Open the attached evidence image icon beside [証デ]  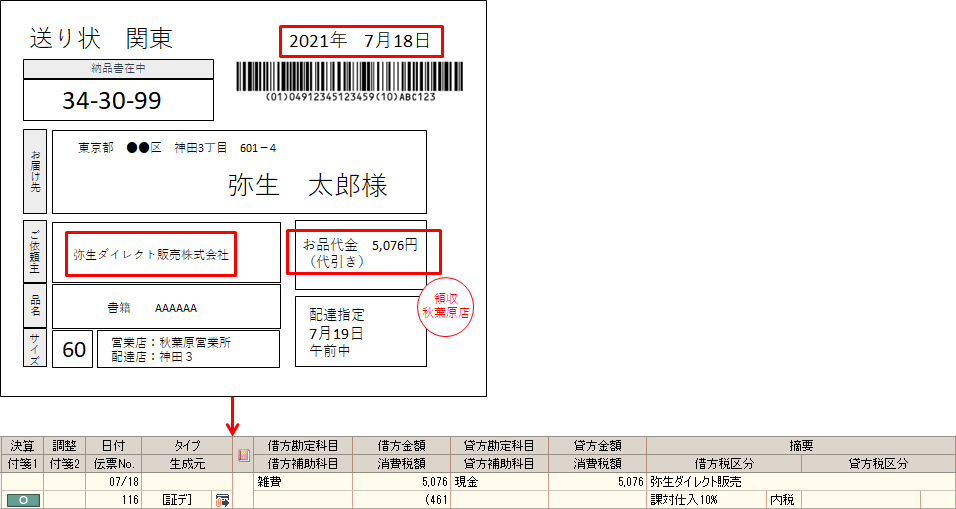221,498
